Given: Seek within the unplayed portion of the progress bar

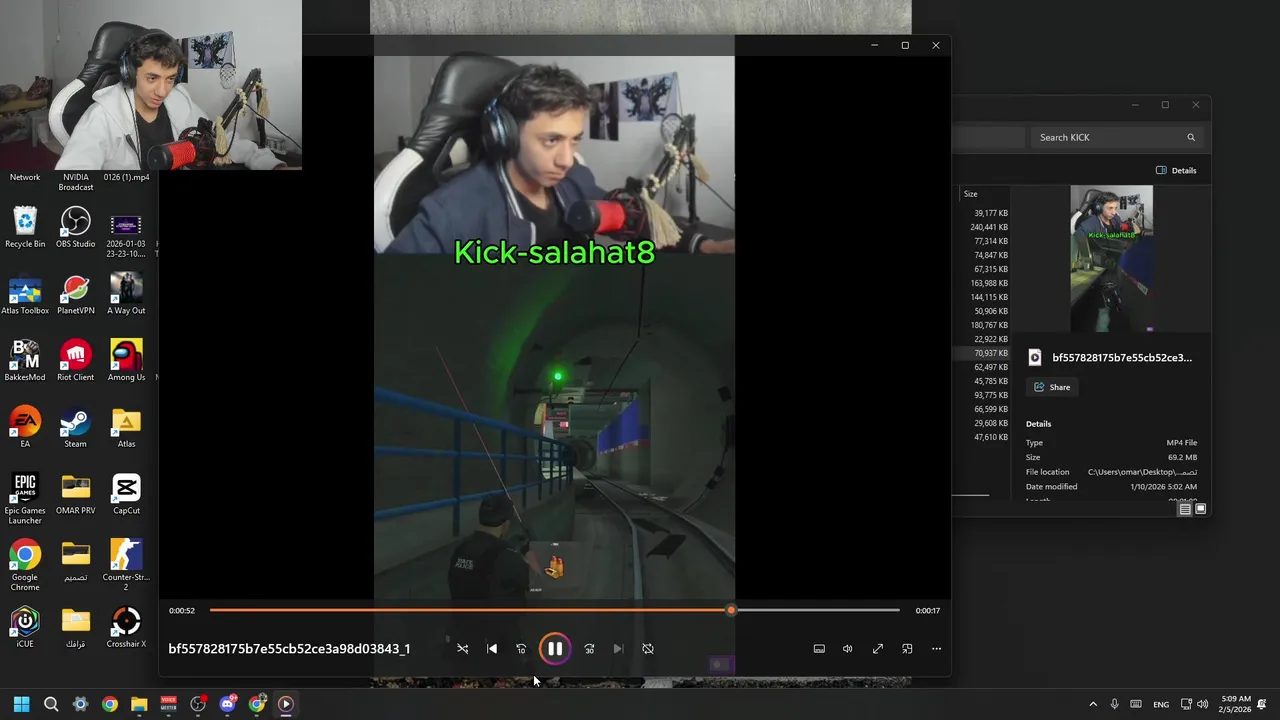Looking at the screenshot, I should [x=817, y=610].
